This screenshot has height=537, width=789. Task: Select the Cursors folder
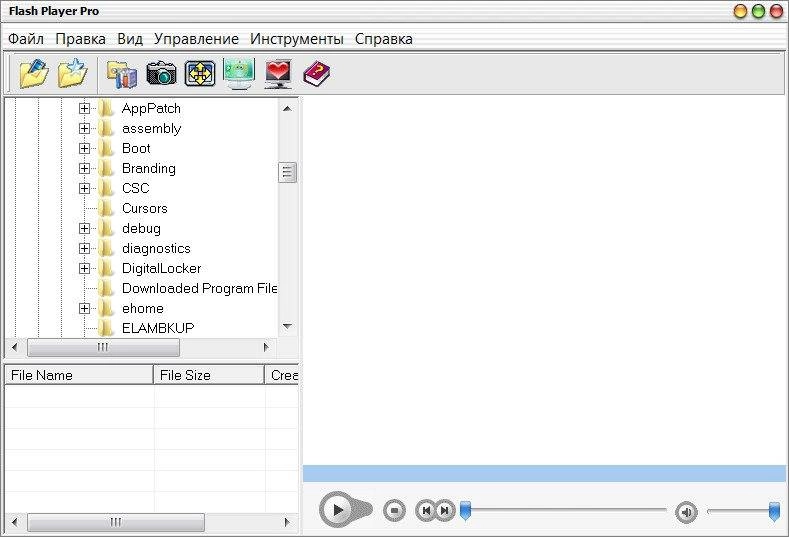click(145, 208)
